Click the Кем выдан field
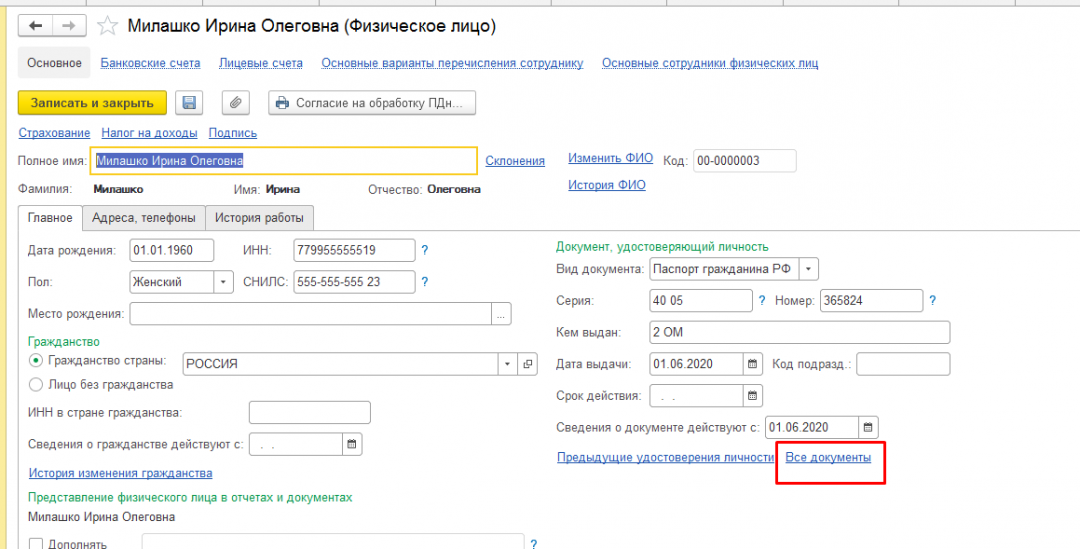Image resolution: width=1080 pixels, height=549 pixels. click(799, 332)
